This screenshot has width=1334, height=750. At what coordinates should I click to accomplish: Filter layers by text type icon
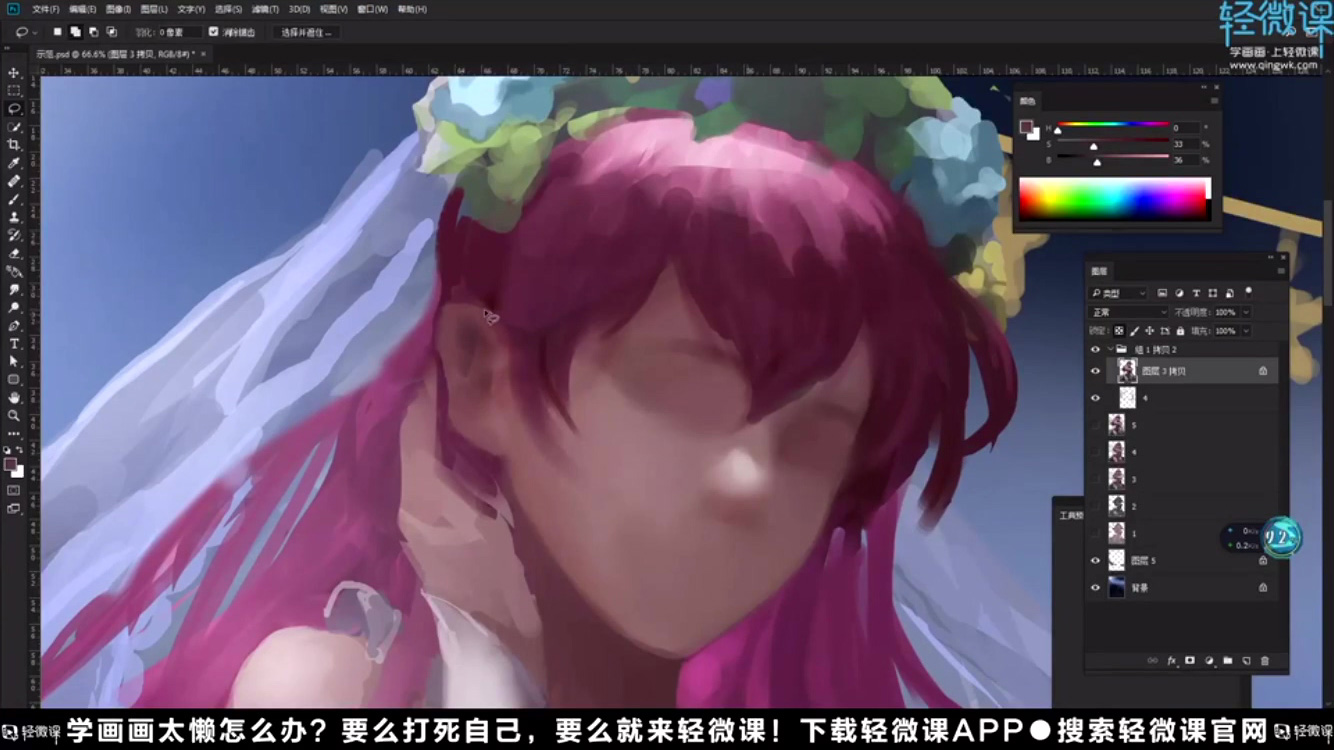1196,293
